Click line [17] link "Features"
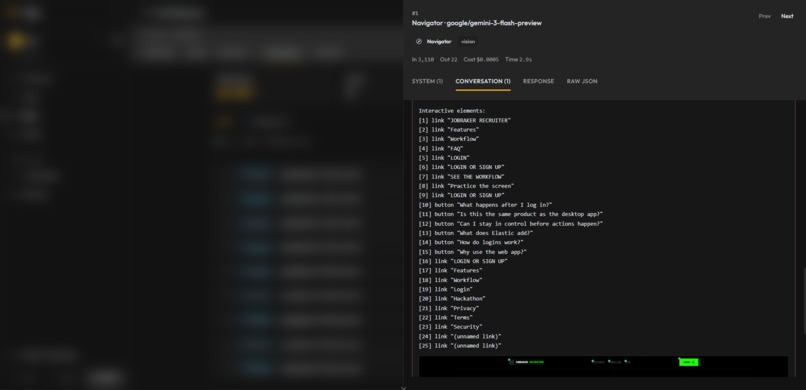 [450, 271]
